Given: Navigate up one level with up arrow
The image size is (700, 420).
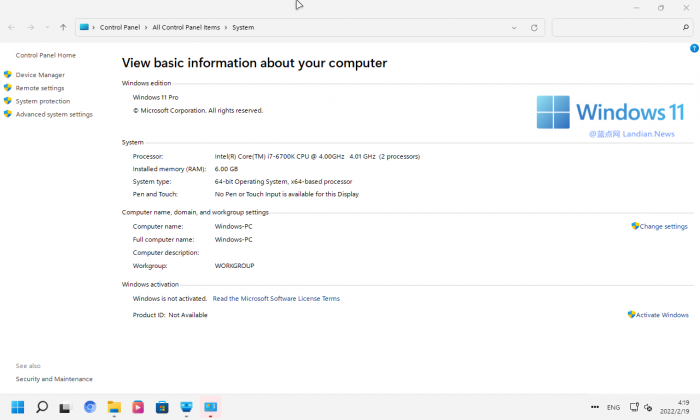Looking at the screenshot, I should coord(63,27).
